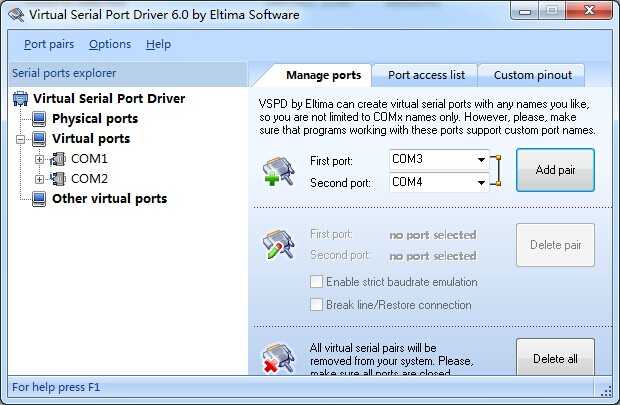Open the First port COM3 dropdown arrow
The width and height of the screenshot is (620, 405).
(481, 160)
